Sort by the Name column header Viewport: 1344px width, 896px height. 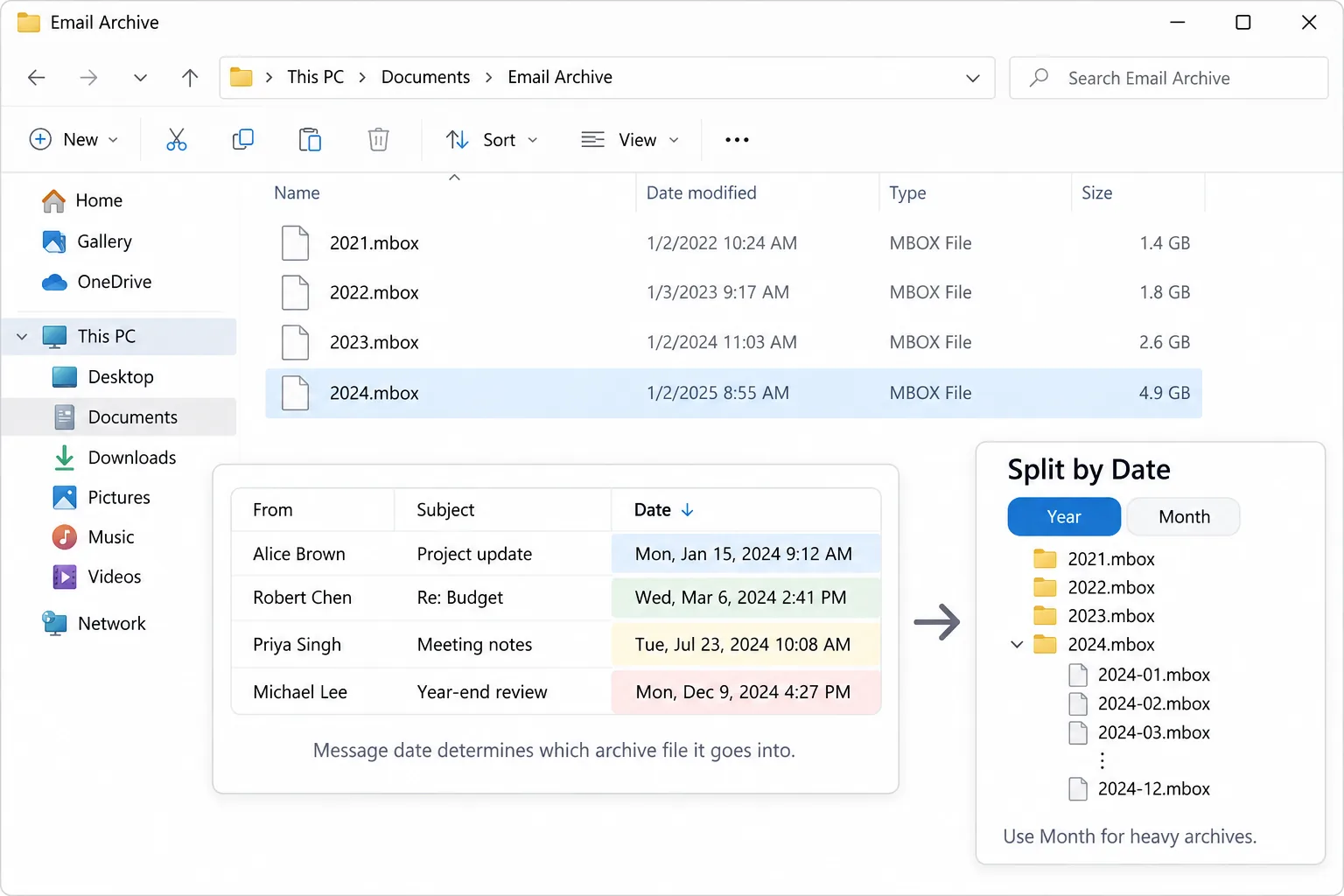coord(297,193)
